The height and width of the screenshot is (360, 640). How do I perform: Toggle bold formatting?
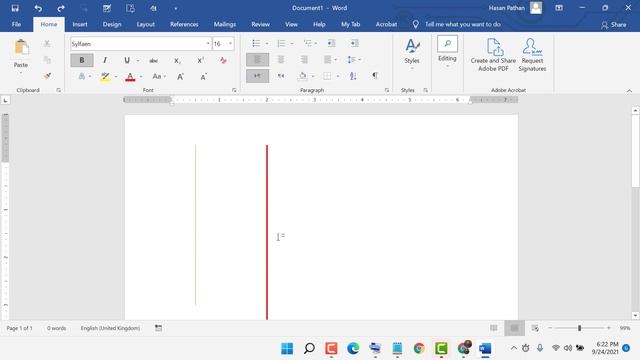click(82, 60)
